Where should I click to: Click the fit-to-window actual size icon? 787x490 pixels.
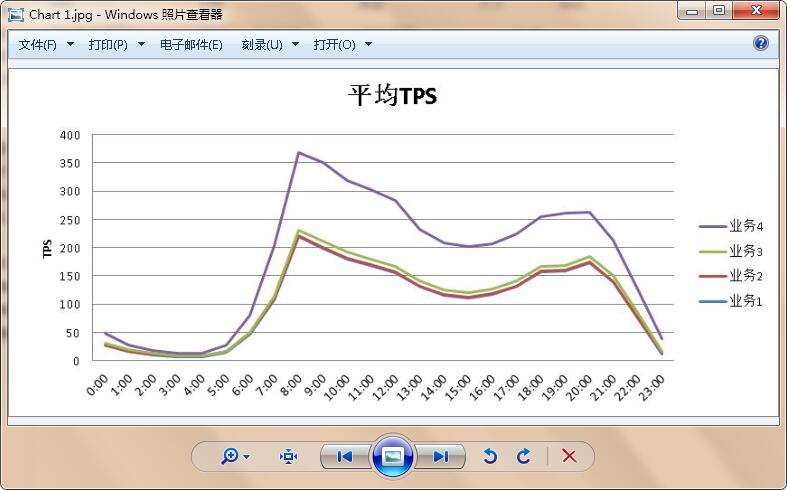coord(288,456)
